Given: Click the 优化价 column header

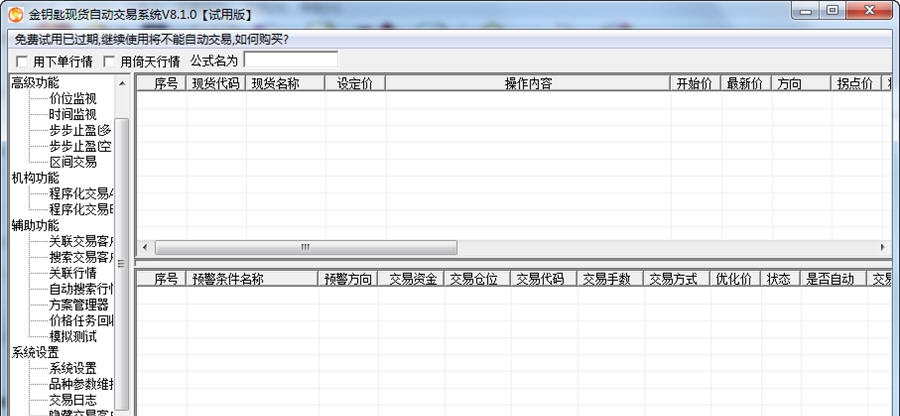Looking at the screenshot, I should coord(736,279).
